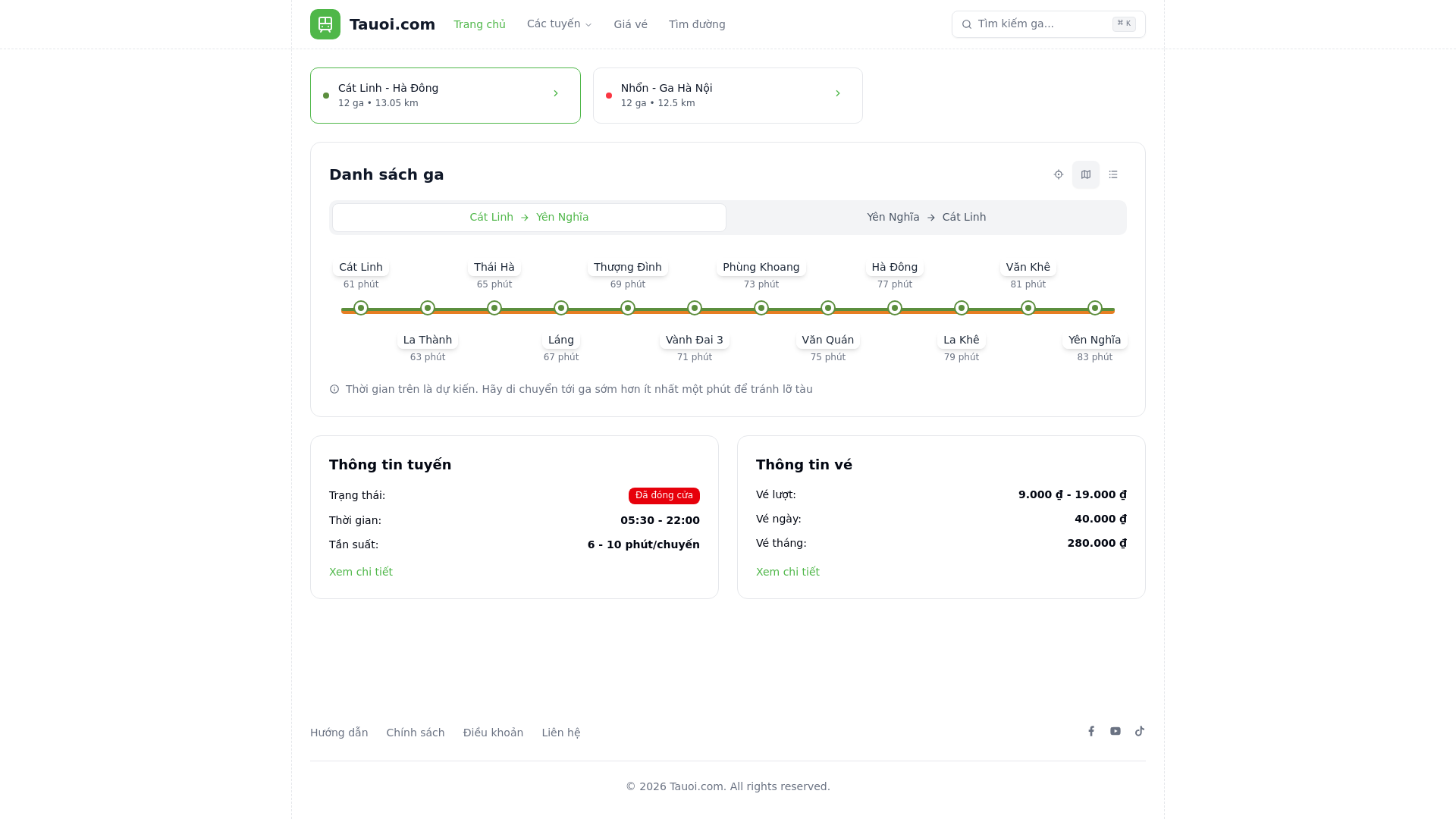Go to Trang chủ nav item
This screenshot has width=1456, height=819.
(479, 24)
